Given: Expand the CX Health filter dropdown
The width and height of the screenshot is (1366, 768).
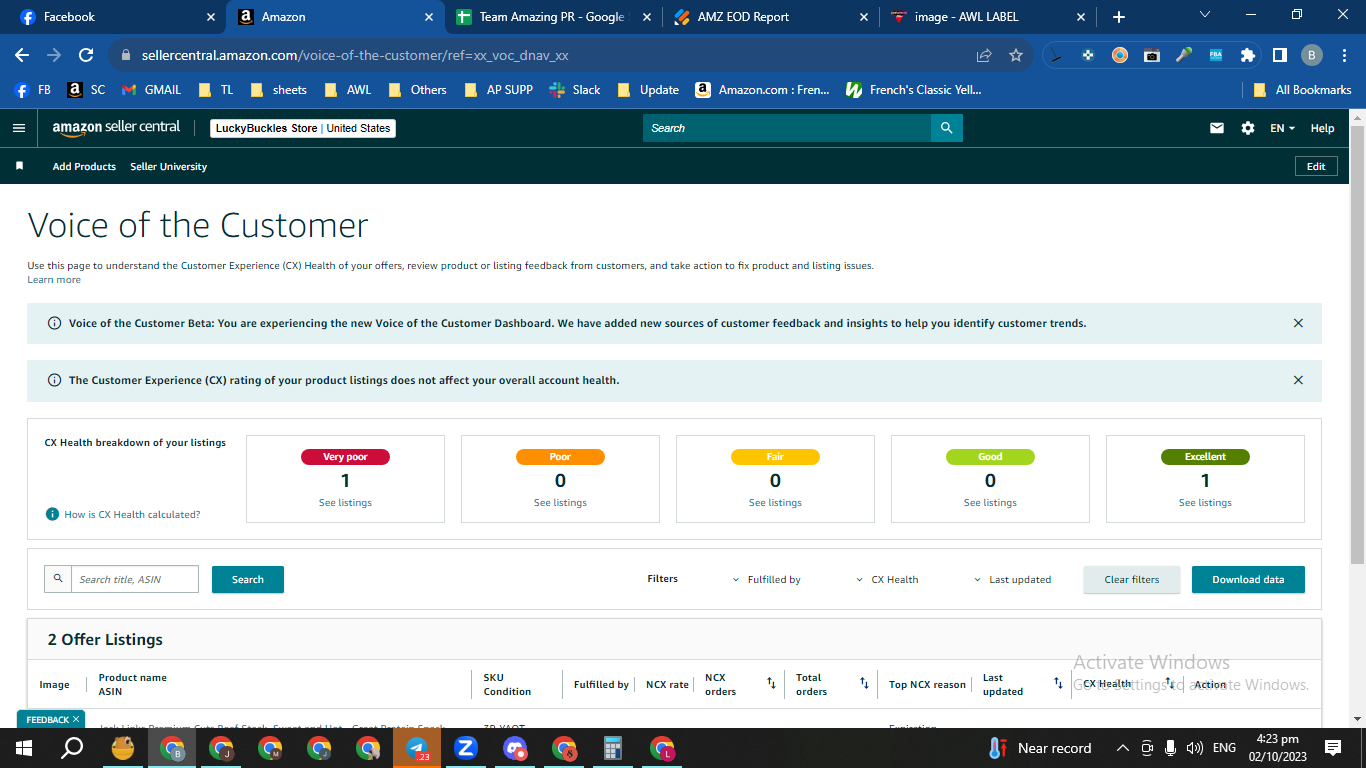Looking at the screenshot, I should (887, 580).
